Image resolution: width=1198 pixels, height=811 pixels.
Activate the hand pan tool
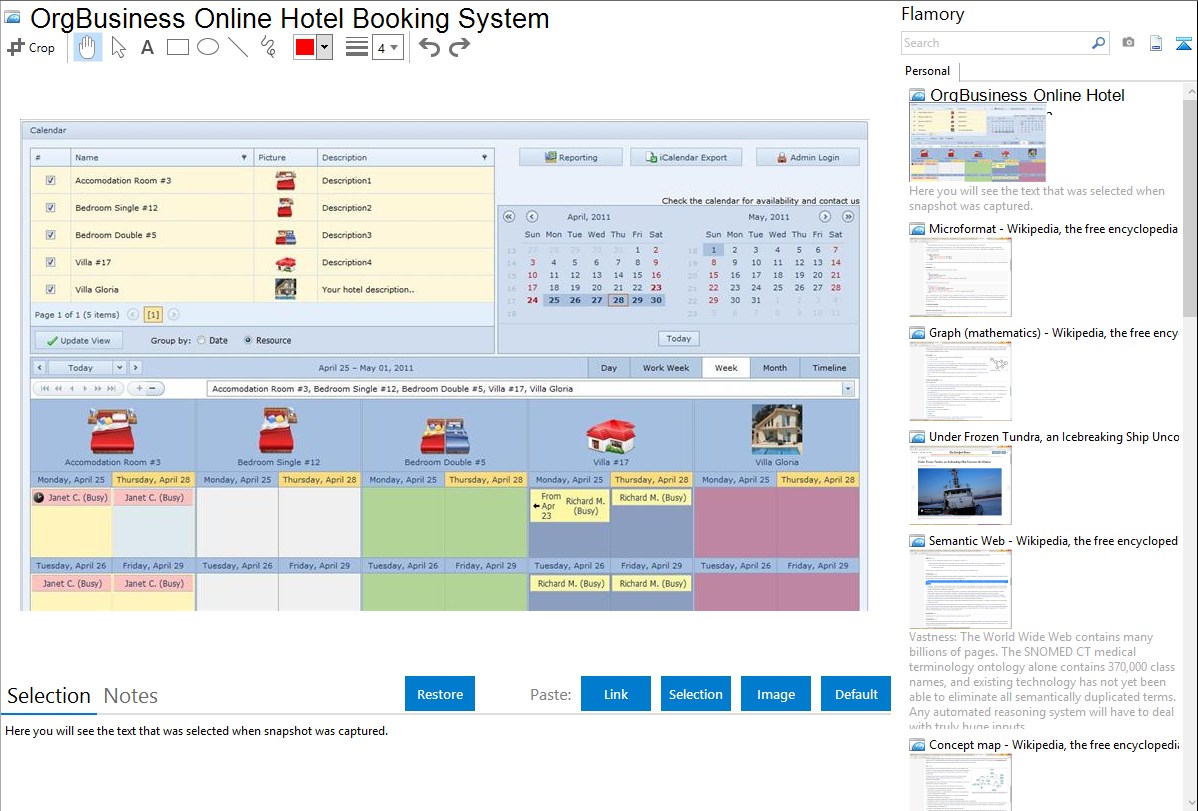[x=87, y=47]
